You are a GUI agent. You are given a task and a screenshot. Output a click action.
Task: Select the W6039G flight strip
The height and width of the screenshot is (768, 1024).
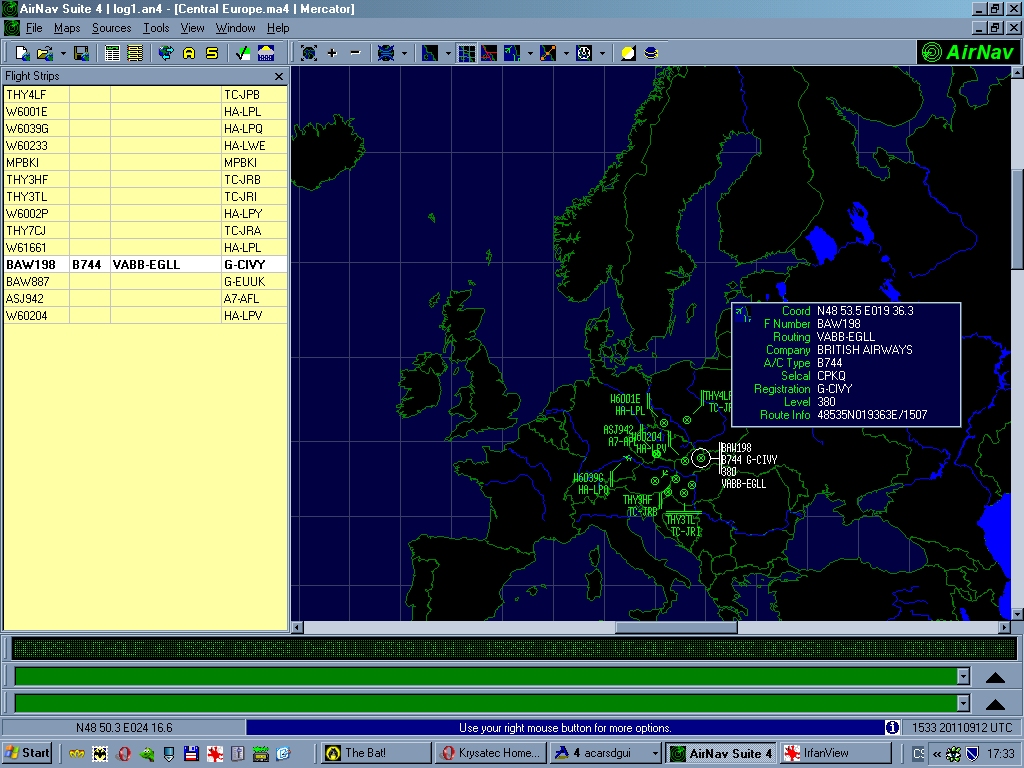(x=145, y=129)
